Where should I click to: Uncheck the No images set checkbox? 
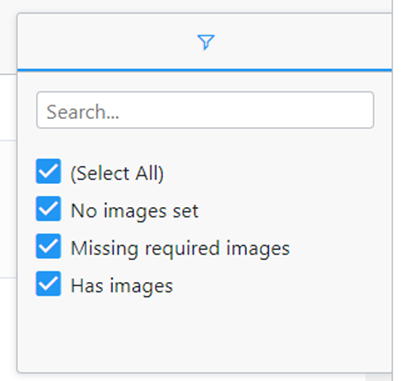click(x=49, y=209)
